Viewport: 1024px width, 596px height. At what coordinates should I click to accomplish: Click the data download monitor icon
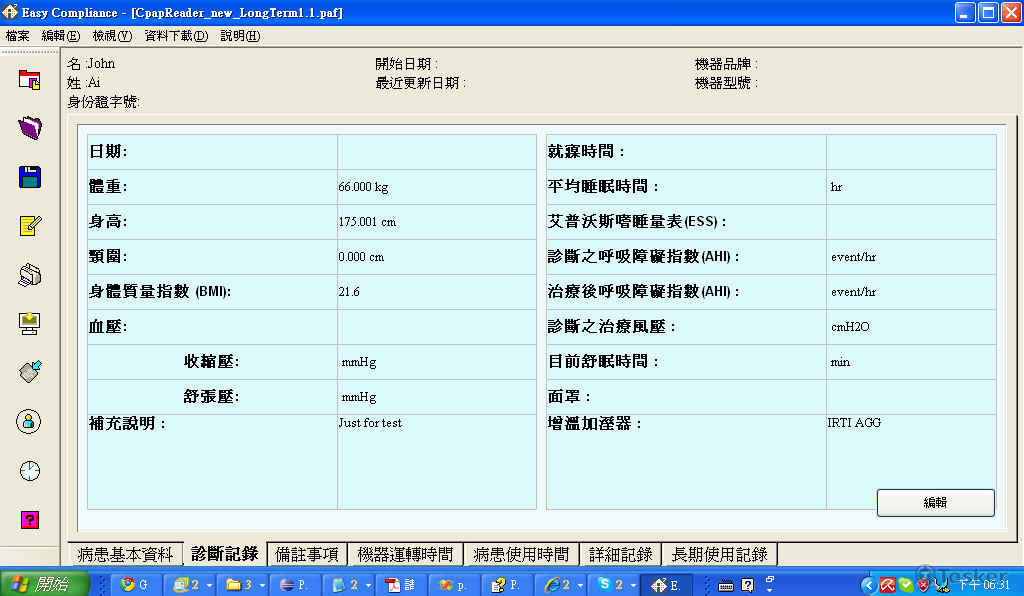point(28,322)
